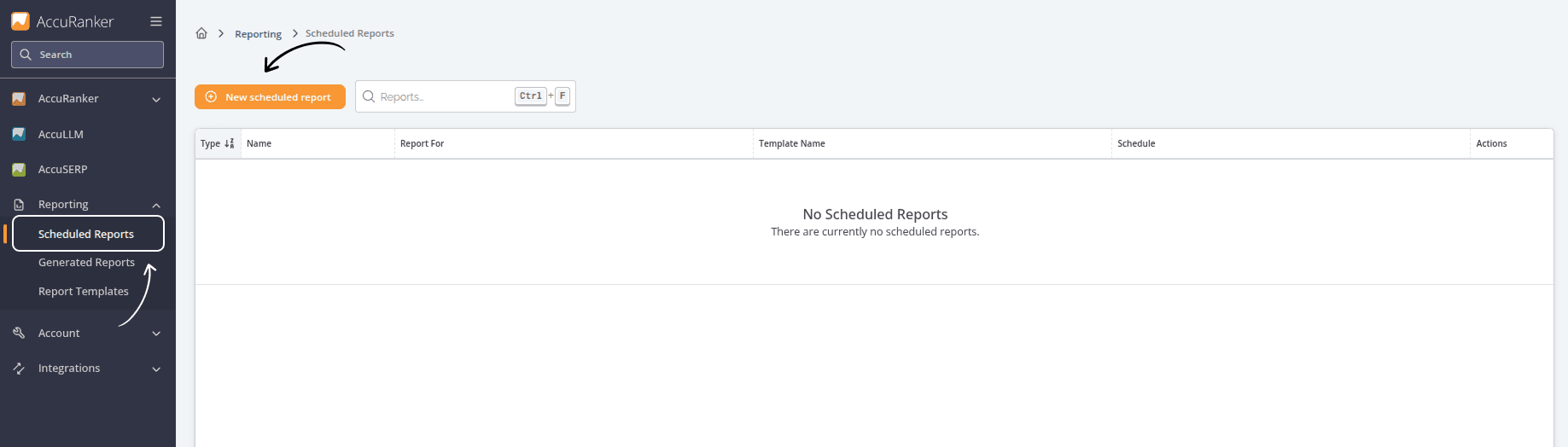This screenshot has width=1568, height=447.
Task: Open Report Templates in sidebar
Action: [83, 292]
